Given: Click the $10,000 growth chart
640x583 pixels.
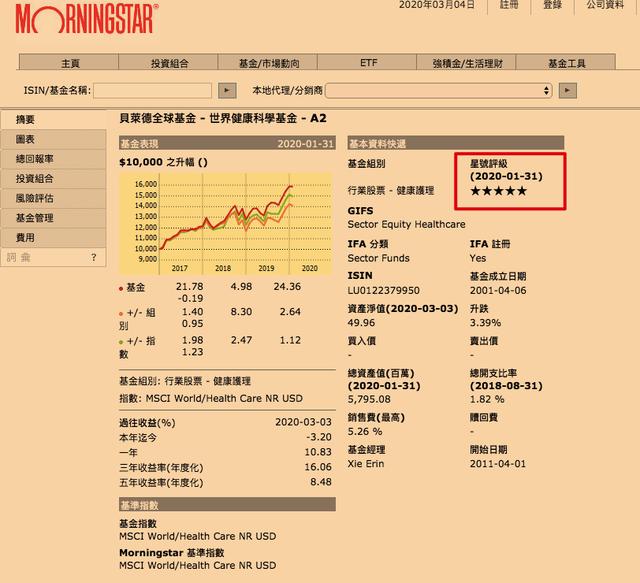Looking at the screenshot, I should 226,223.
